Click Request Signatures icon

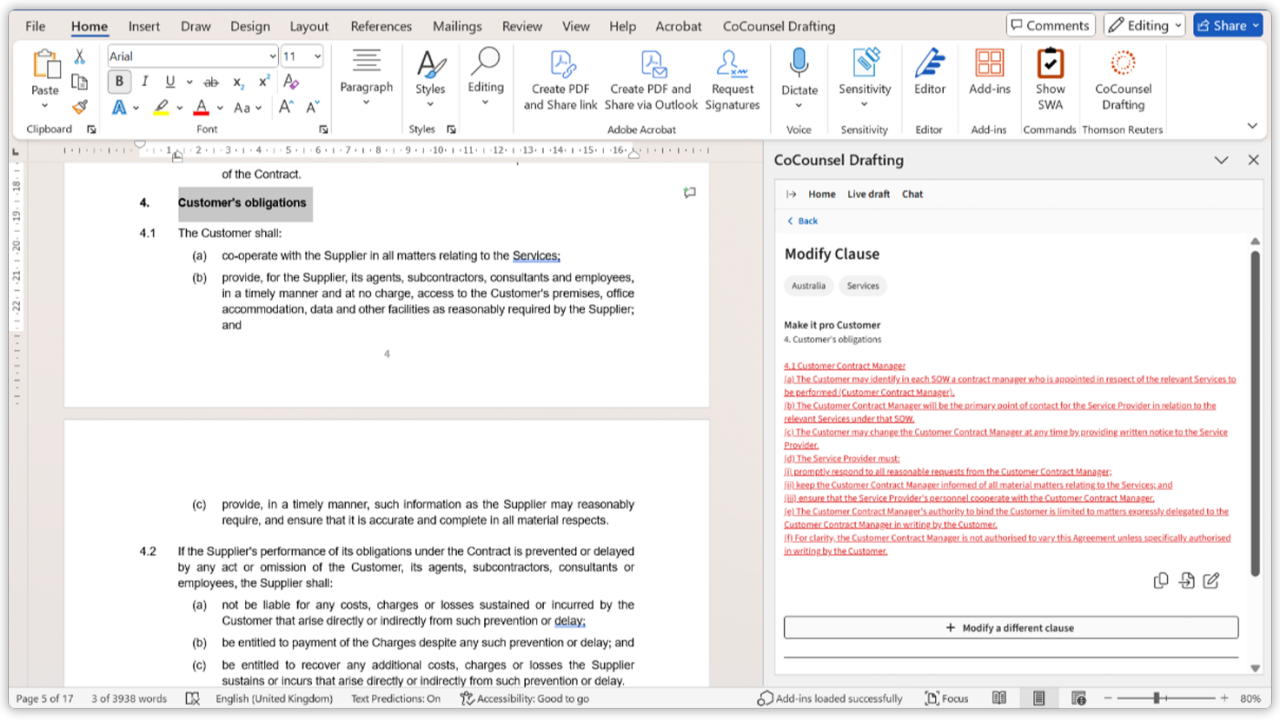tap(733, 80)
